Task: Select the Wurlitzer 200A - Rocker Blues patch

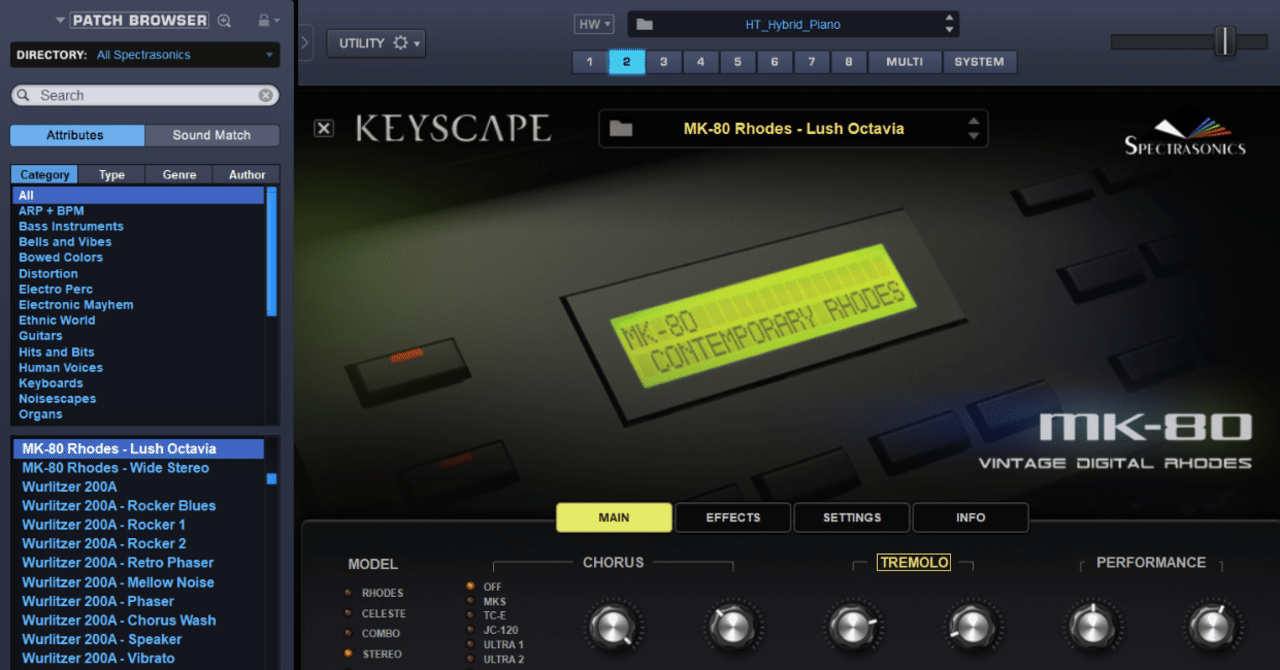Action: point(118,505)
